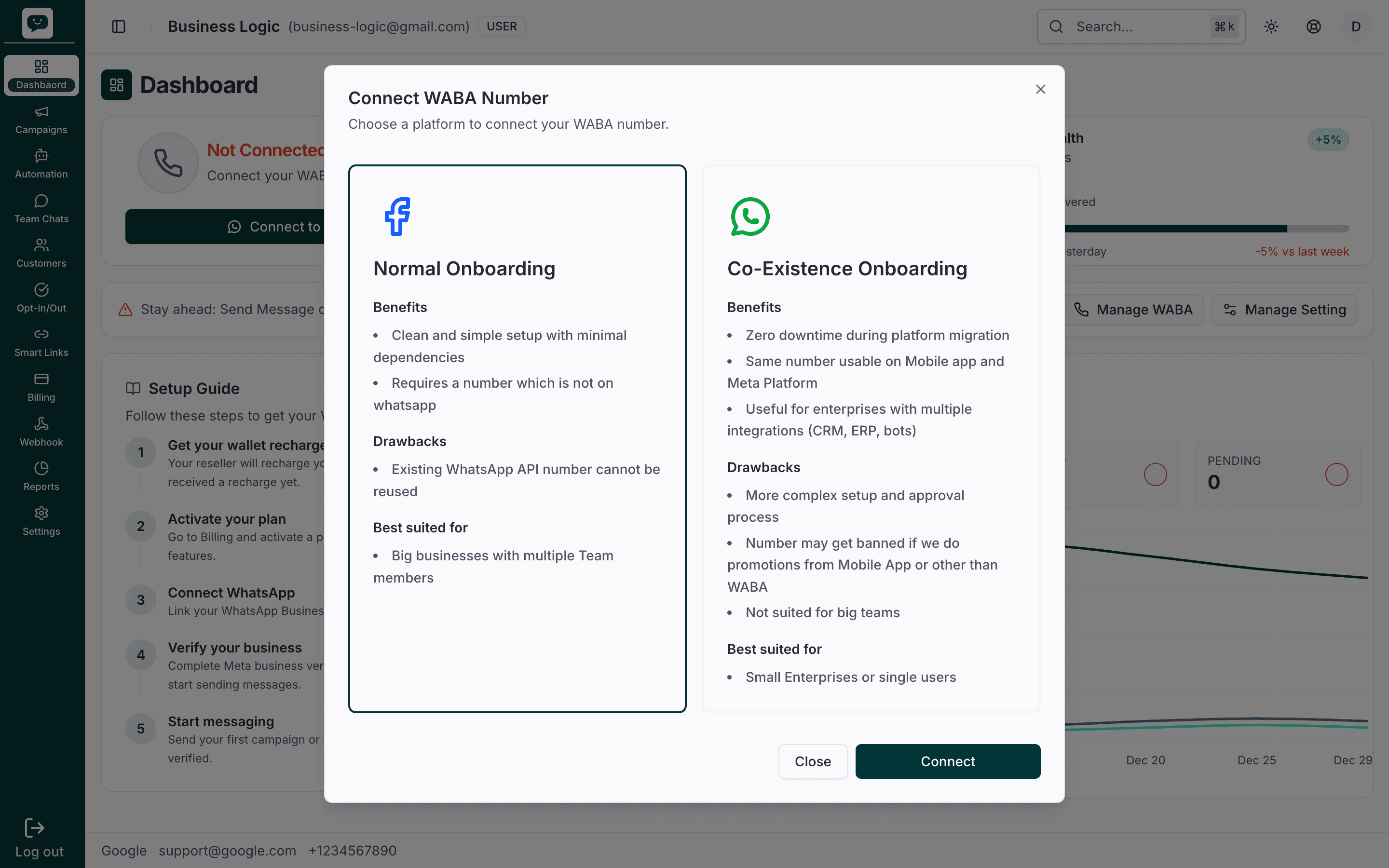Open Settings in the sidebar
This screenshot has width=1389, height=868.
tap(41, 521)
